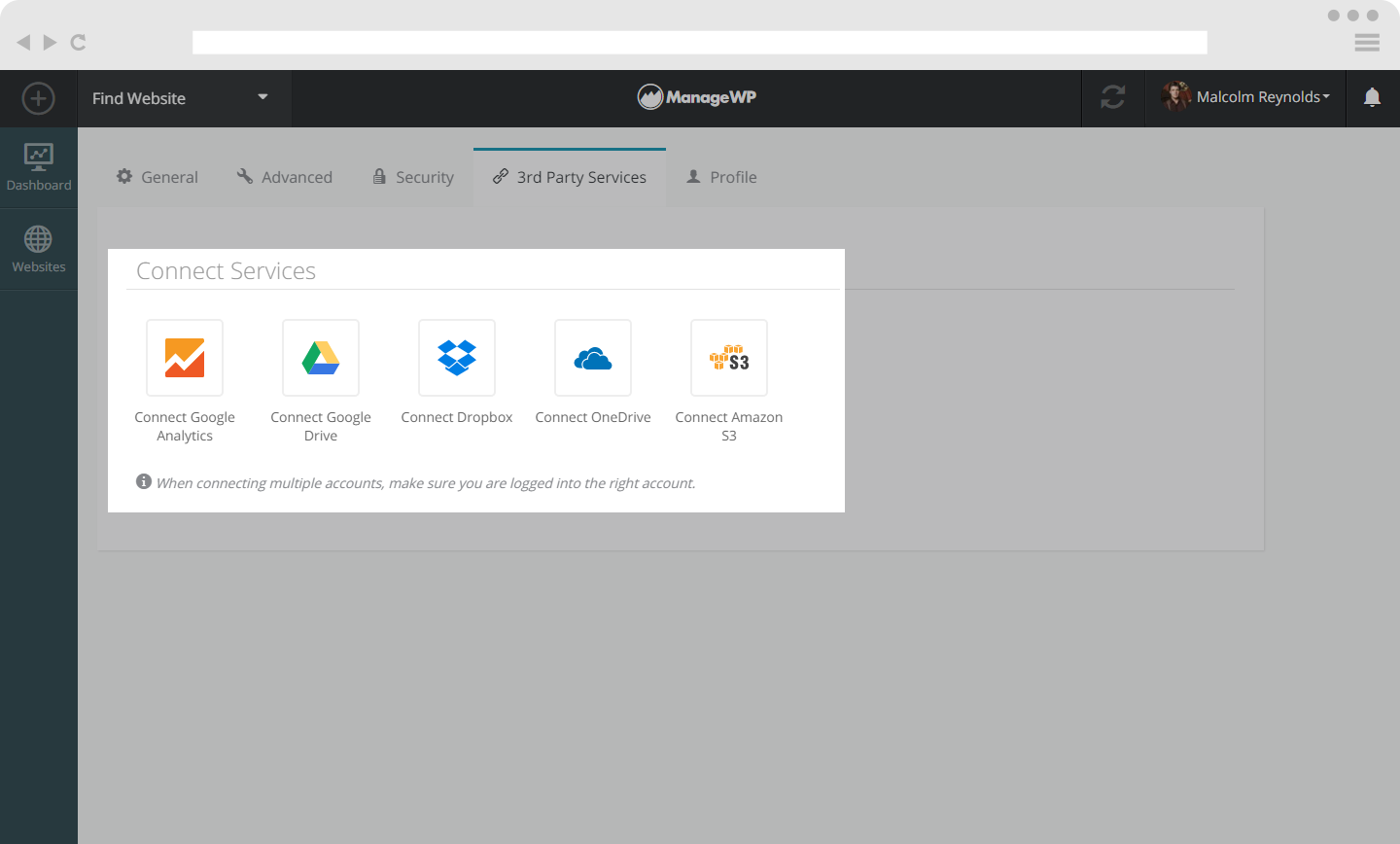Viewport: 1400px width, 844px height.
Task: Switch to the Profile tab
Action: [721, 177]
